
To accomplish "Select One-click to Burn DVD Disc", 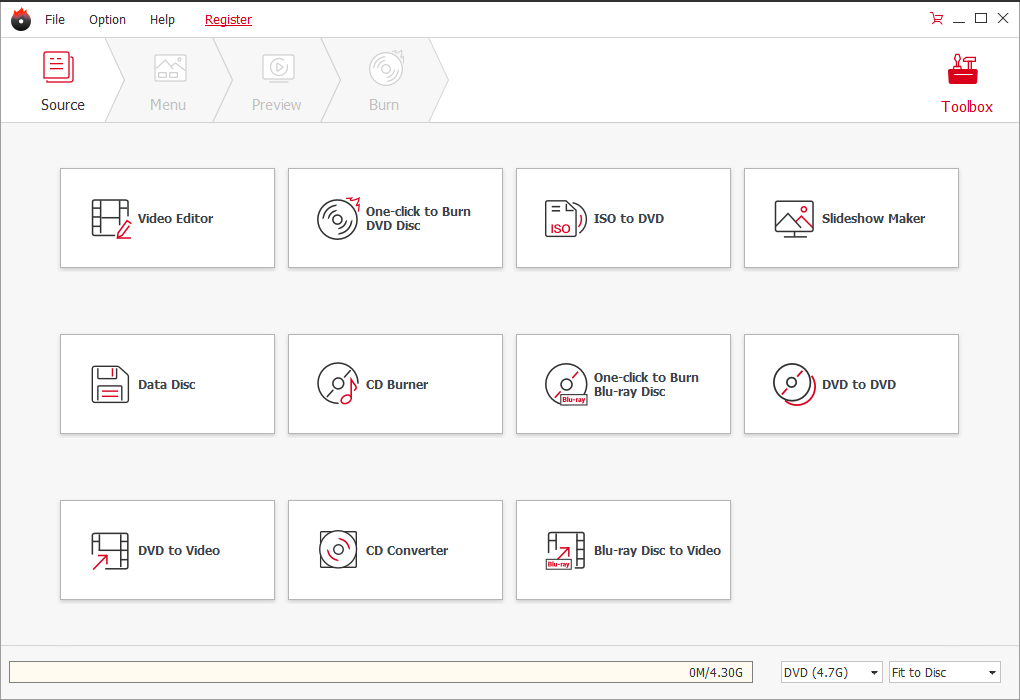I will [395, 218].
